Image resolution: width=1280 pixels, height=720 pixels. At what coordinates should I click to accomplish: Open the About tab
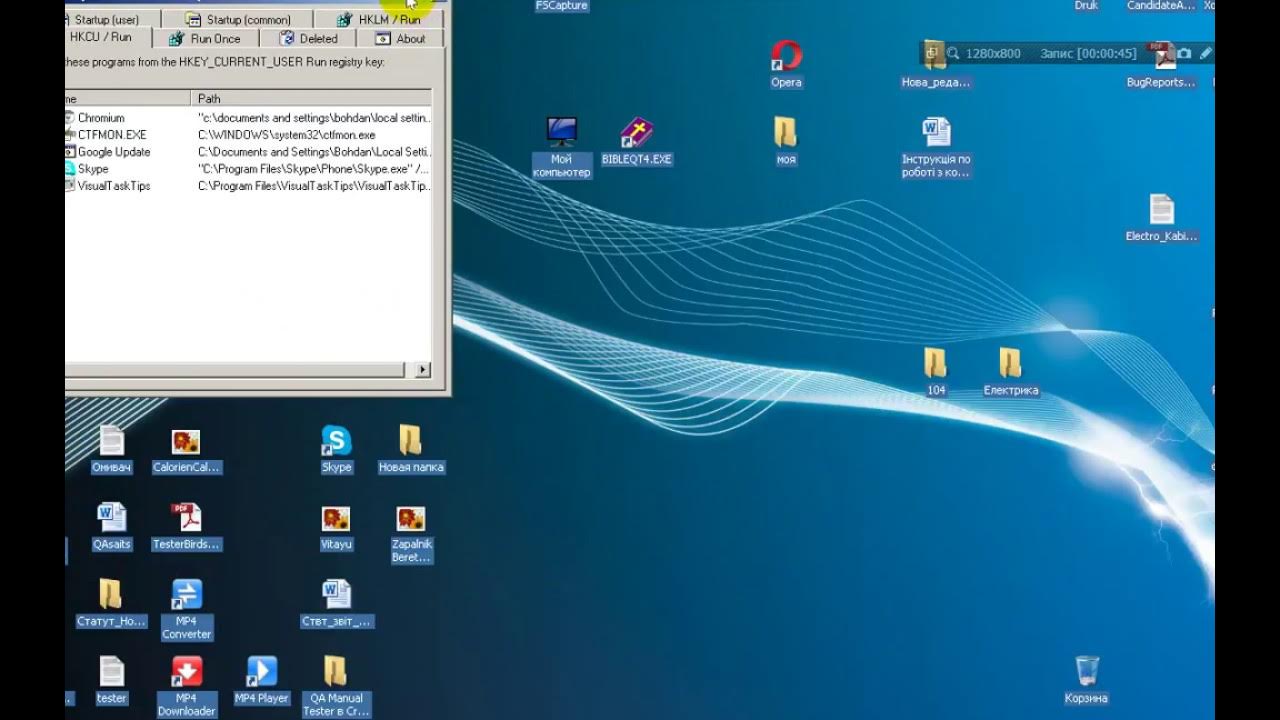click(401, 38)
